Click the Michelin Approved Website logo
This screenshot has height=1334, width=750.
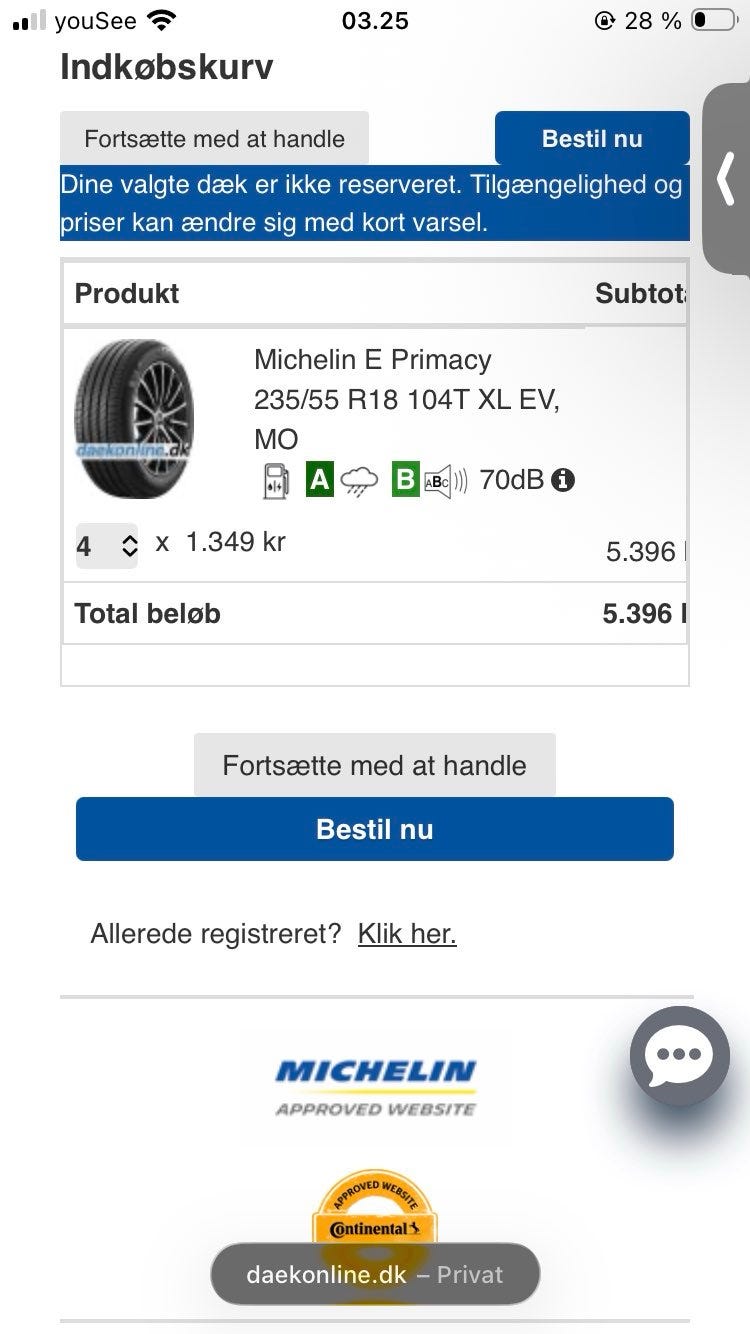tap(375, 1086)
